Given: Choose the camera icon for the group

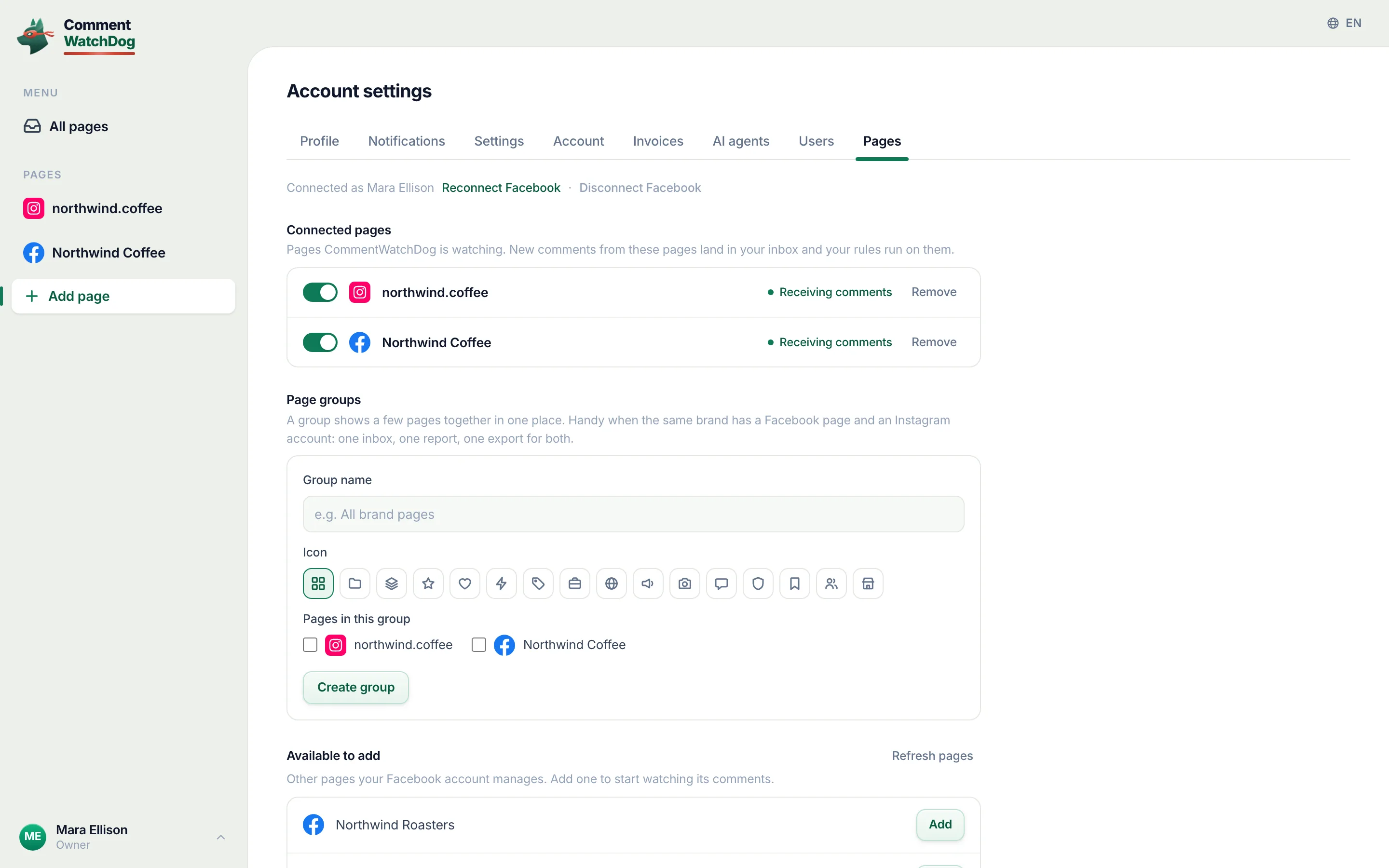Looking at the screenshot, I should coord(685,583).
